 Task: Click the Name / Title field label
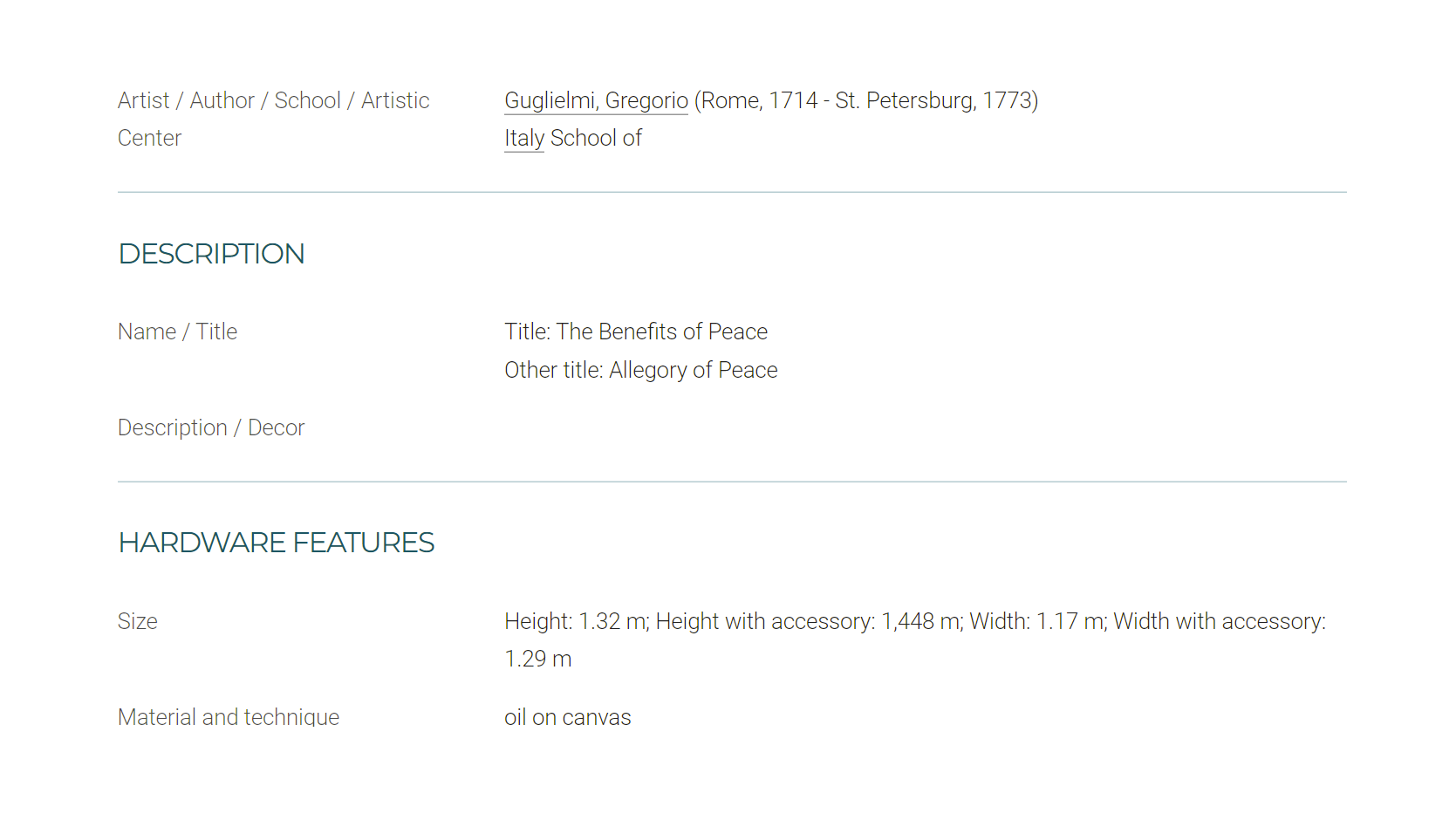tap(177, 332)
